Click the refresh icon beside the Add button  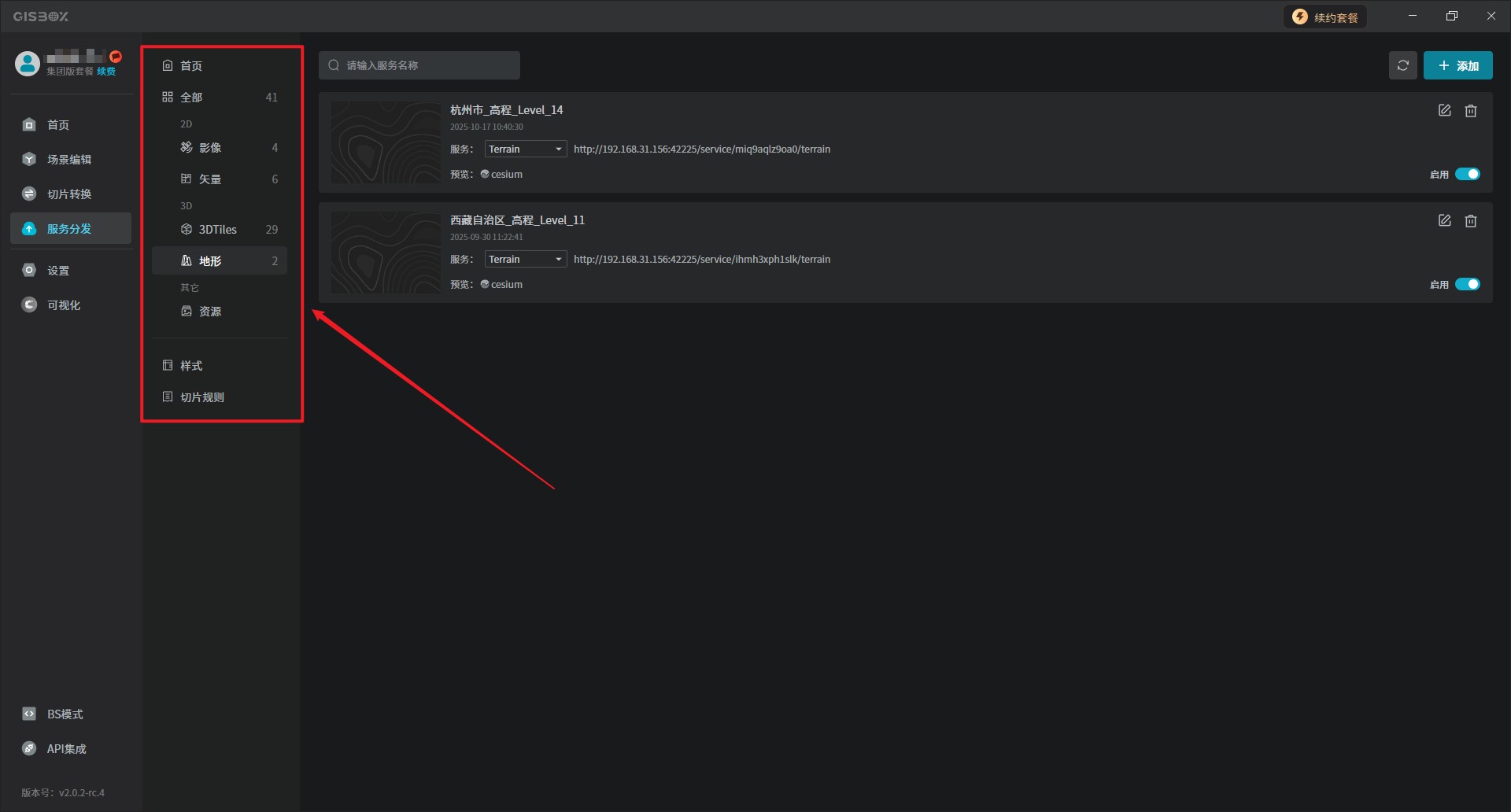click(1402, 65)
